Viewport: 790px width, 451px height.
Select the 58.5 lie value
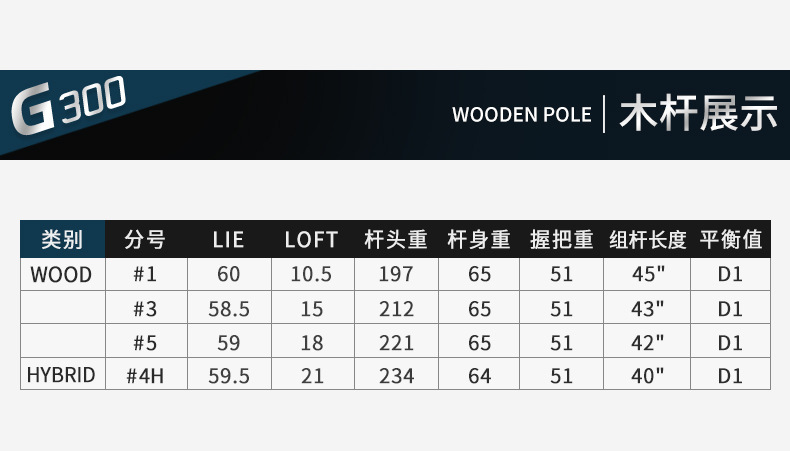(x=228, y=308)
